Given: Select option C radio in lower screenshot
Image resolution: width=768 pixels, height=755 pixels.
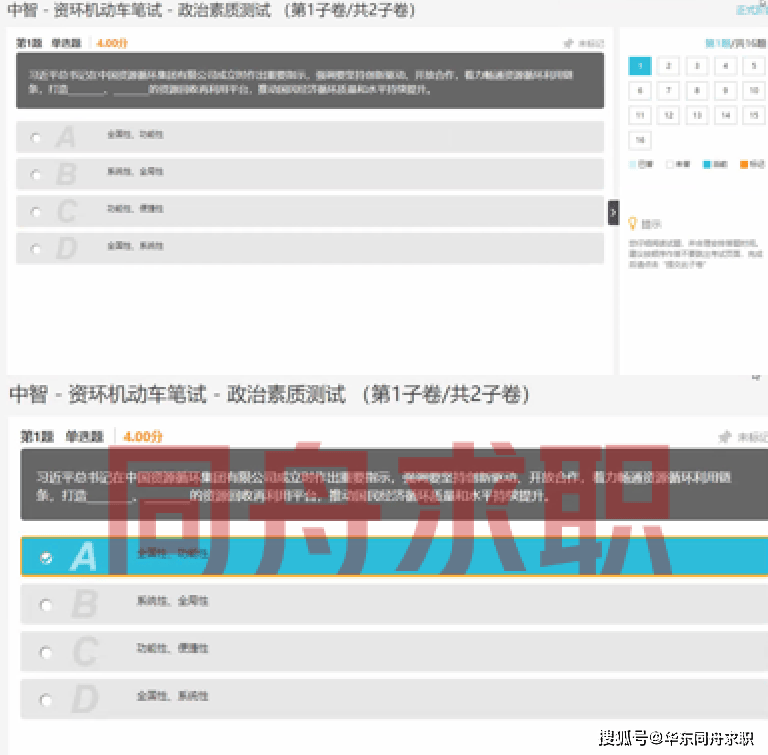Looking at the screenshot, I should [46, 653].
